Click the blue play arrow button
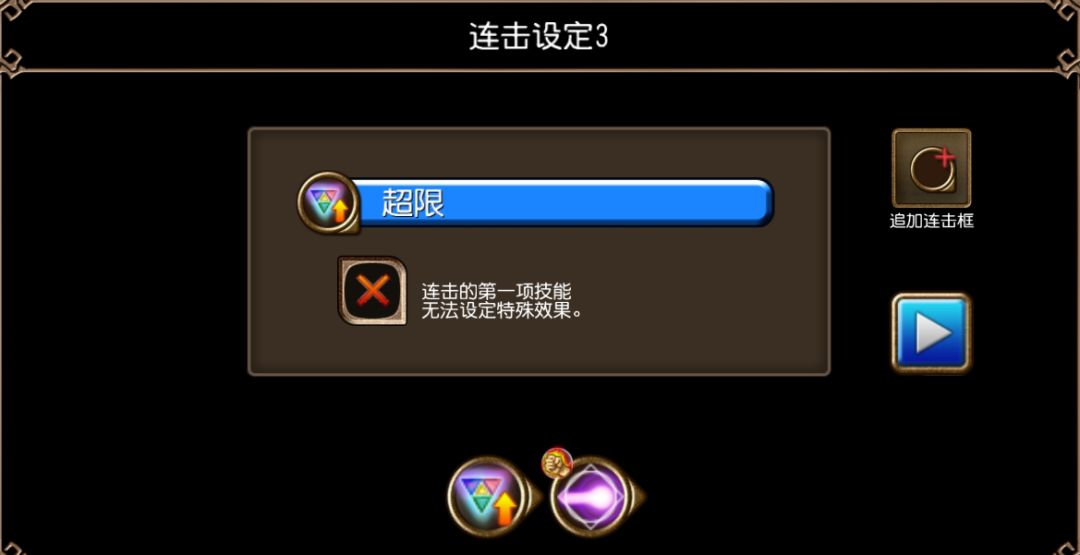The width and height of the screenshot is (1080, 555). pyautogui.click(x=931, y=333)
